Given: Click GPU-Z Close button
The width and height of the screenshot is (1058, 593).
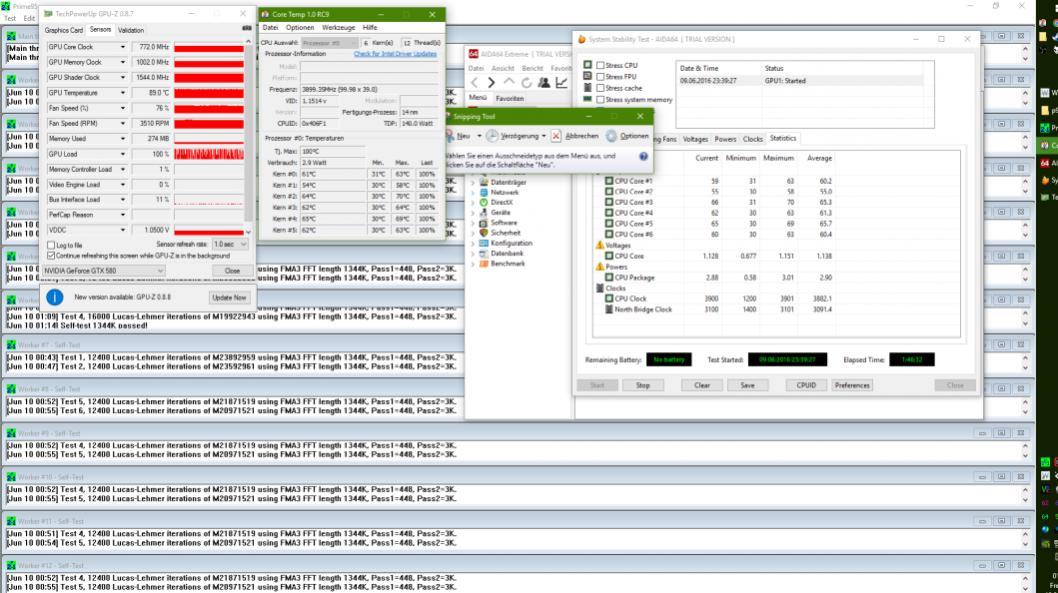Looking at the screenshot, I should pyautogui.click(x=232, y=271).
